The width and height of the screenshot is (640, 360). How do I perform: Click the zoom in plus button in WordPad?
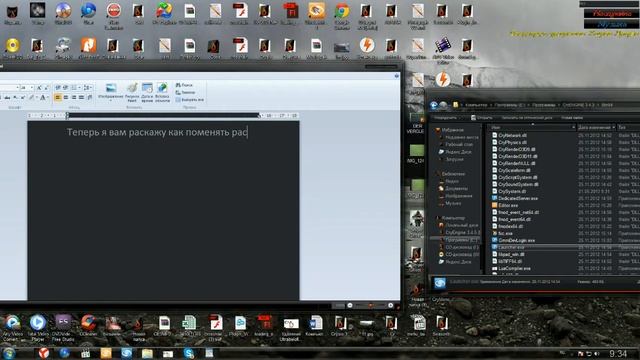pos(391,305)
